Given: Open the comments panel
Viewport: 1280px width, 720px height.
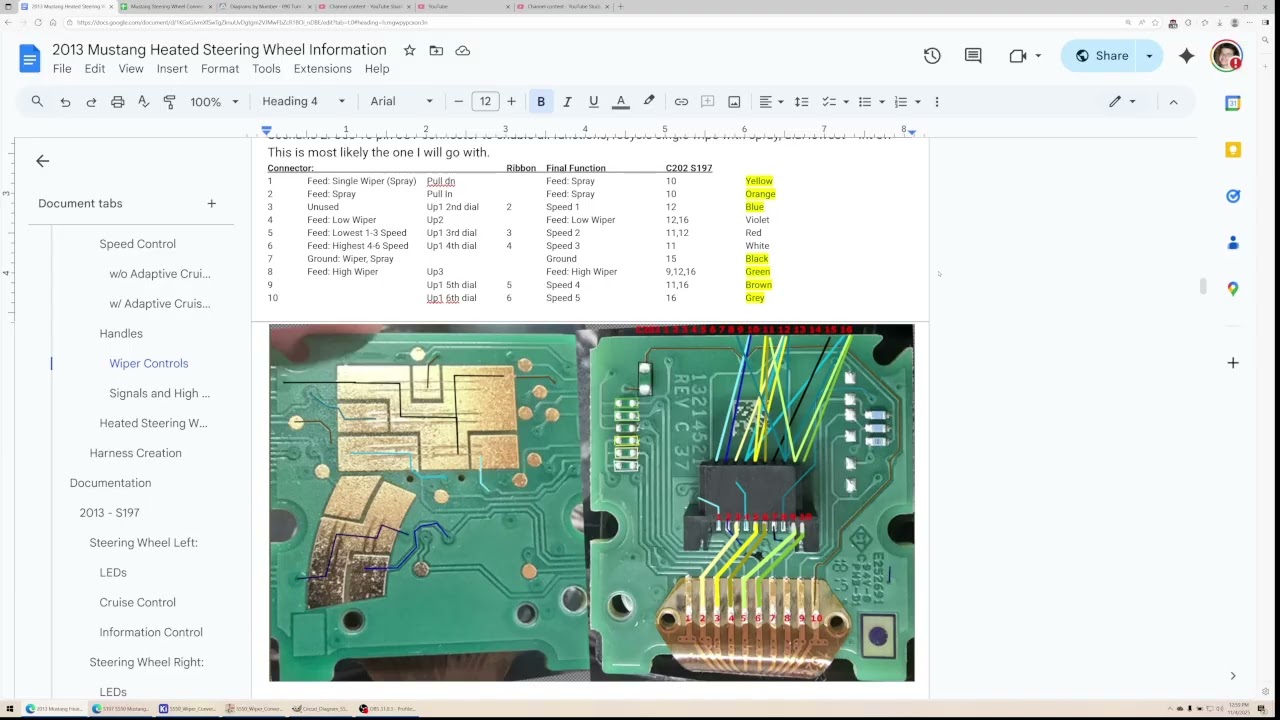Looking at the screenshot, I should (973, 56).
